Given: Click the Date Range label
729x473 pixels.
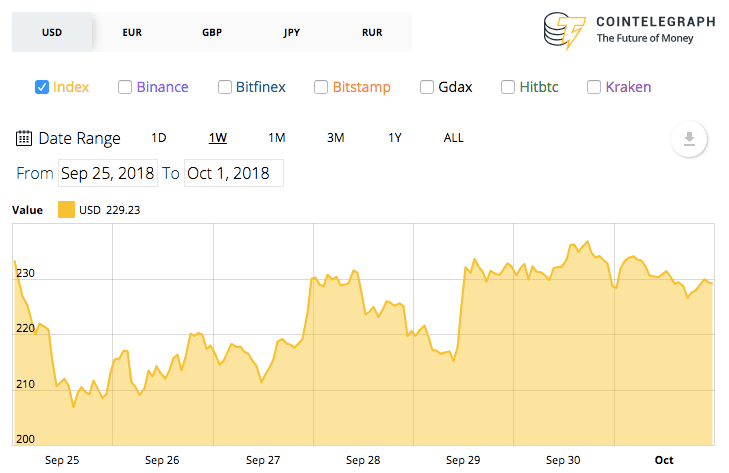Looking at the screenshot, I should click(80, 139).
